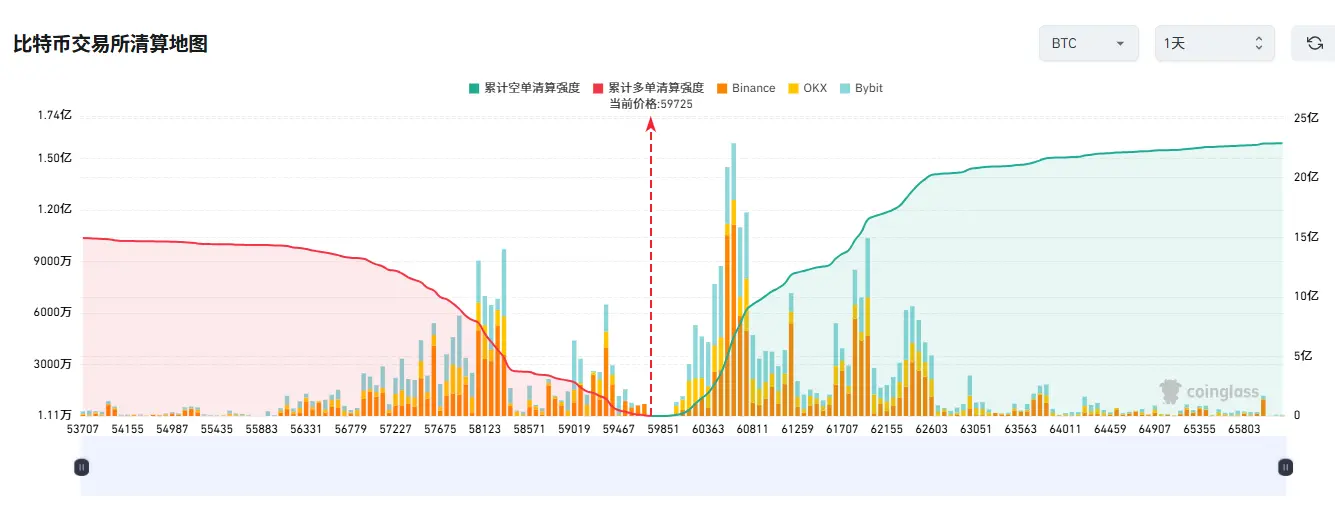Viewport: 1335px width, 505px height.
Task: Click x-axis label 58123
Action: pyautogui.click(x=484, y=428)
